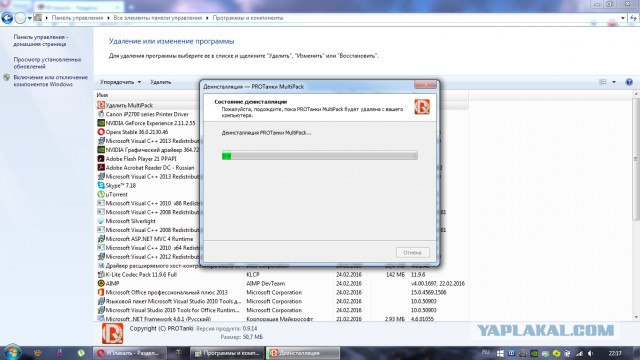Screen dimensions: 640x360
Task: Click the Удалить toolbar button
Action: click(160, 82)
